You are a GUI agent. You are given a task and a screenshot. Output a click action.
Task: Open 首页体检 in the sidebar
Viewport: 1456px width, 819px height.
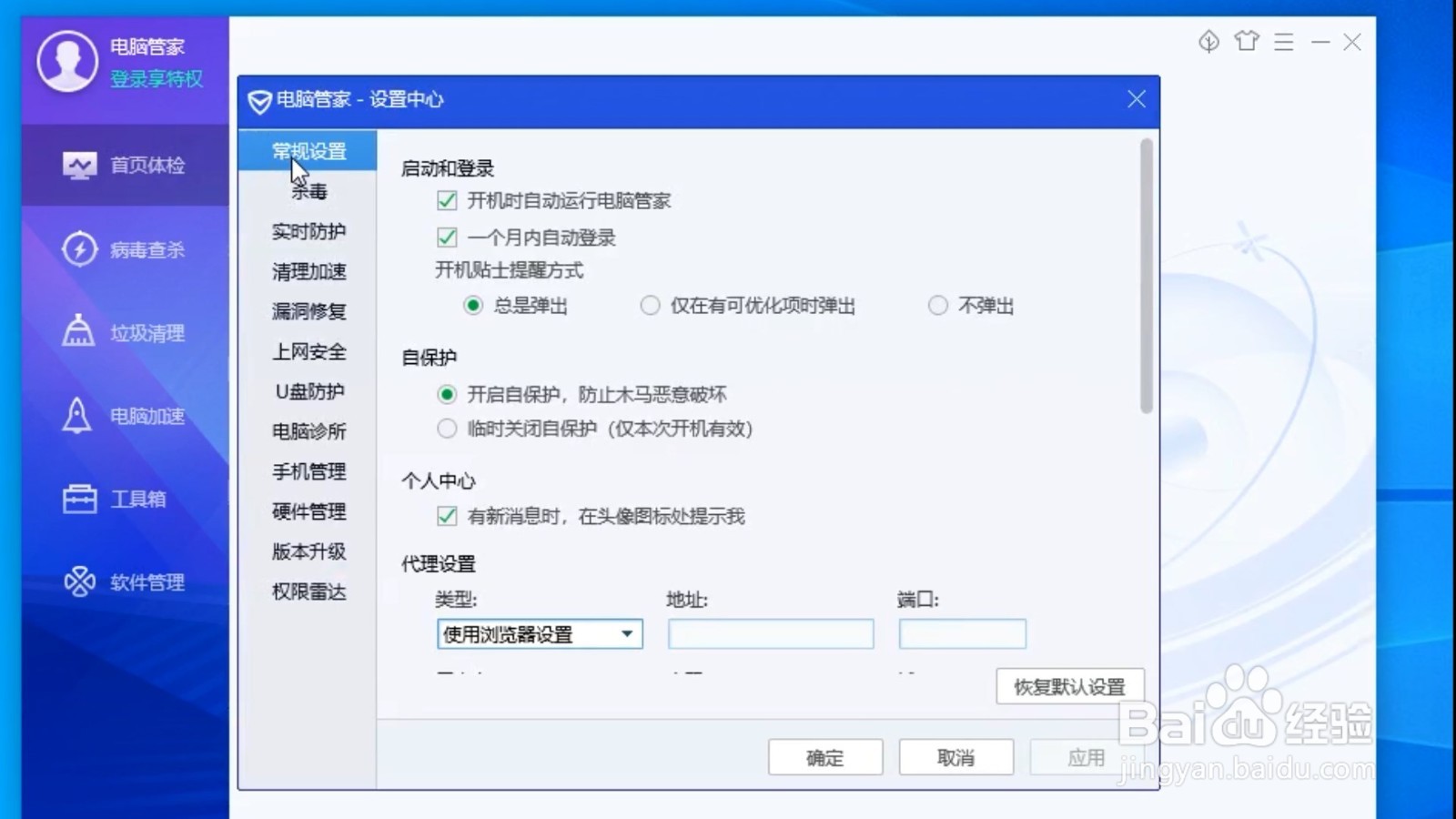point(125,165)
